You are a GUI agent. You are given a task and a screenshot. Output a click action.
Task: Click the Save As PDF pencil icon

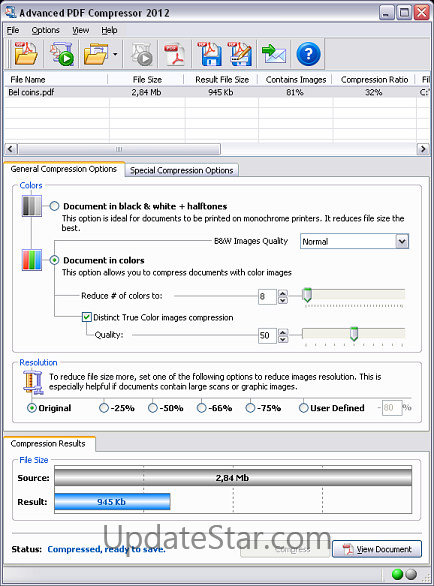click(240, 54)
